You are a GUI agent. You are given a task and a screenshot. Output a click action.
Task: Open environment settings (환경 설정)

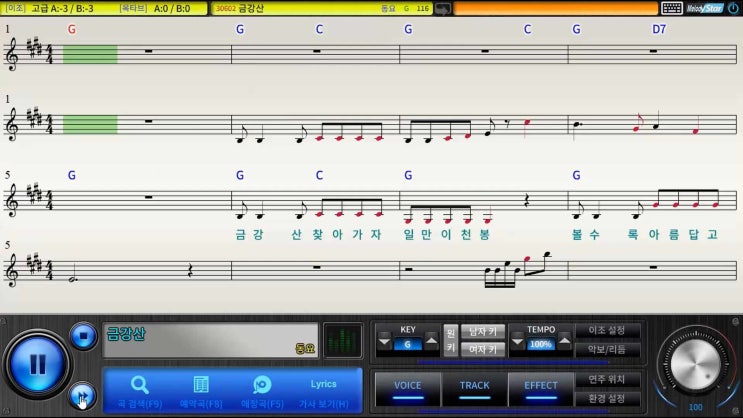click(607, 399)
